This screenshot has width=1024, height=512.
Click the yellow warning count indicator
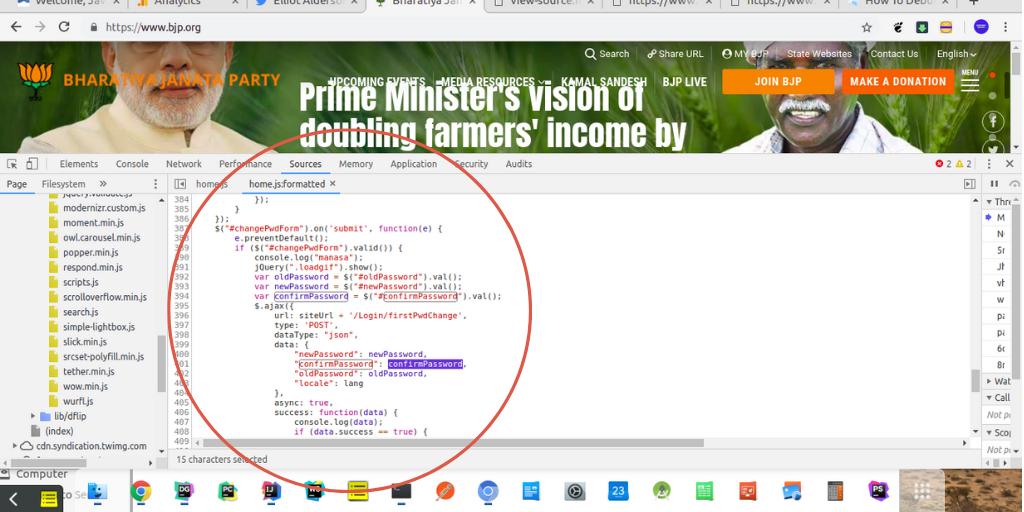point(963,164)
